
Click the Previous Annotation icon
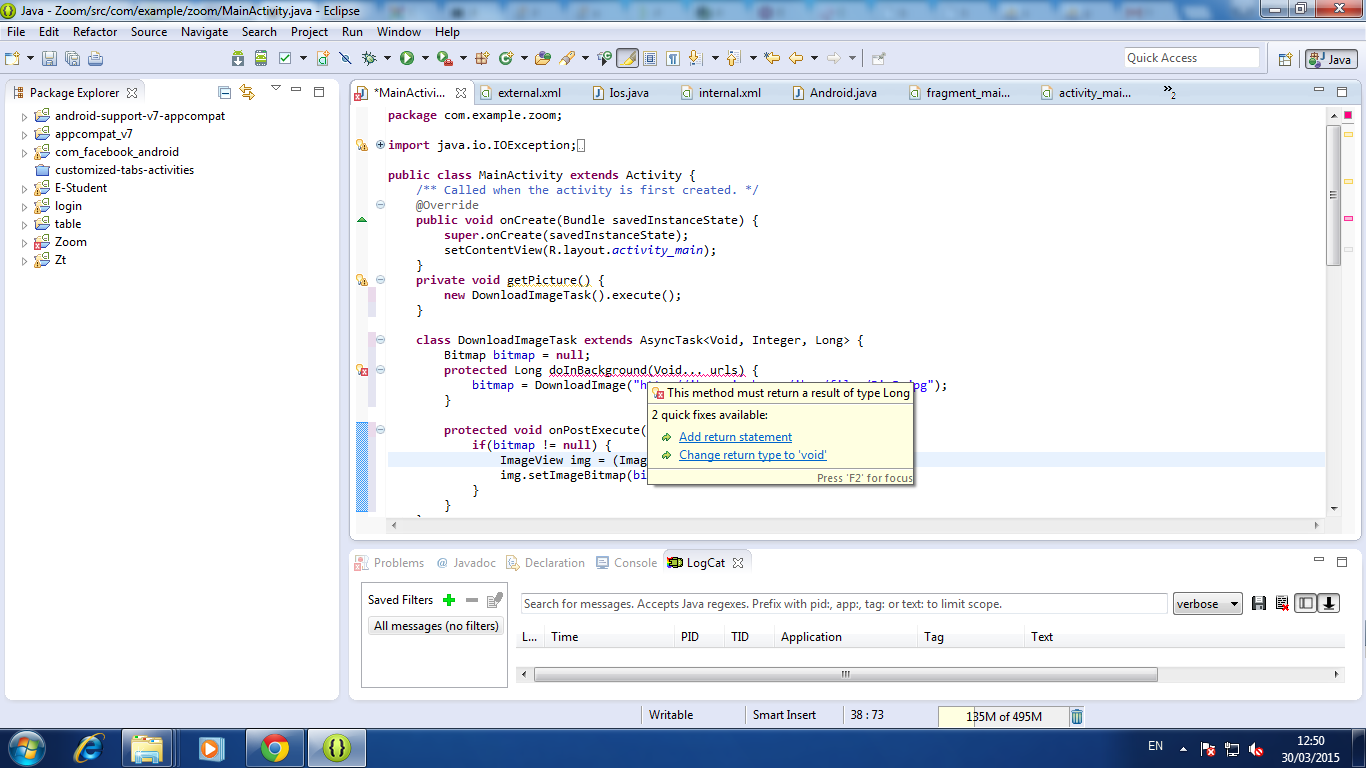(733, 59)
